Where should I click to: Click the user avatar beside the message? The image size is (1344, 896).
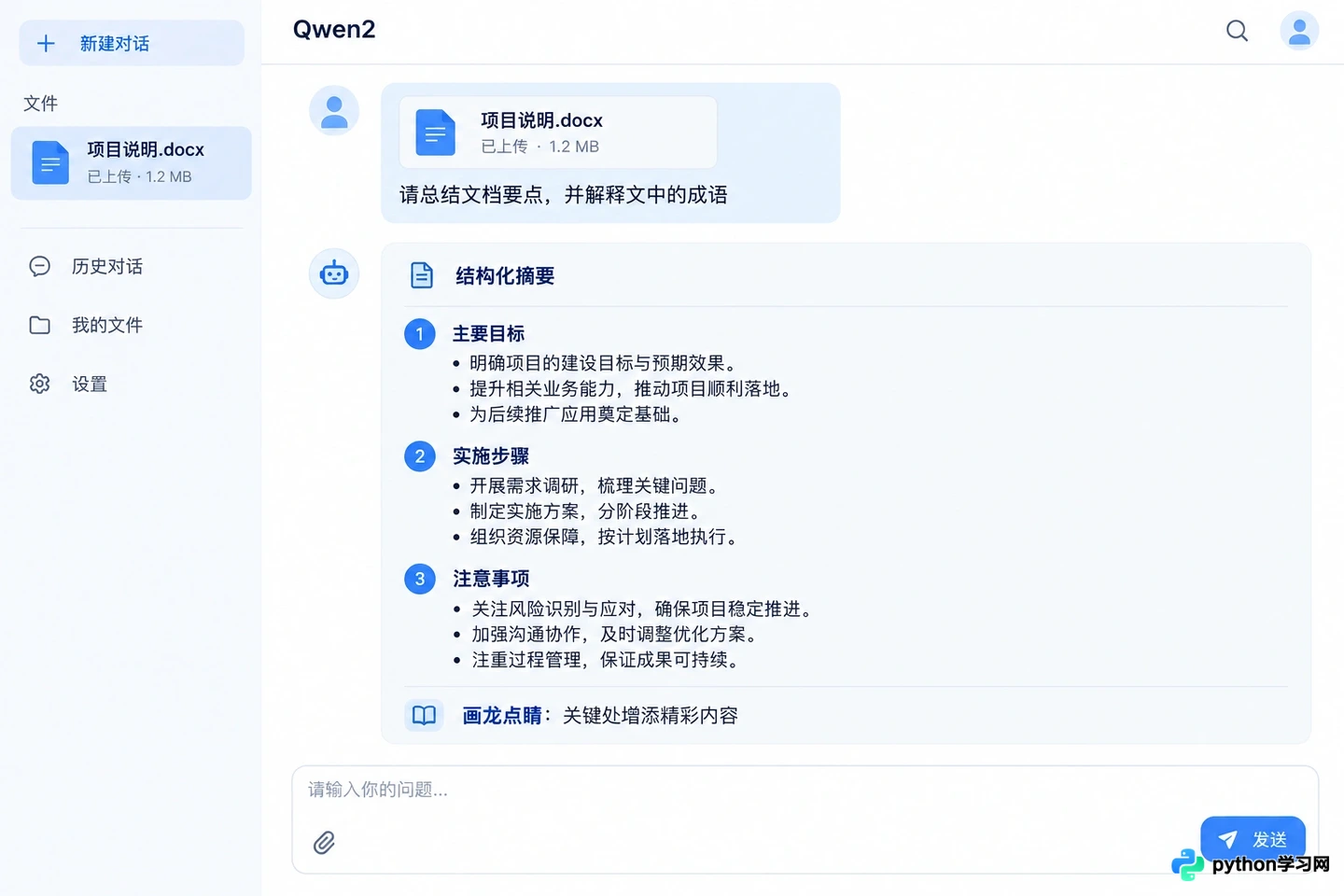pyautogui.click(x=334, y=110)
